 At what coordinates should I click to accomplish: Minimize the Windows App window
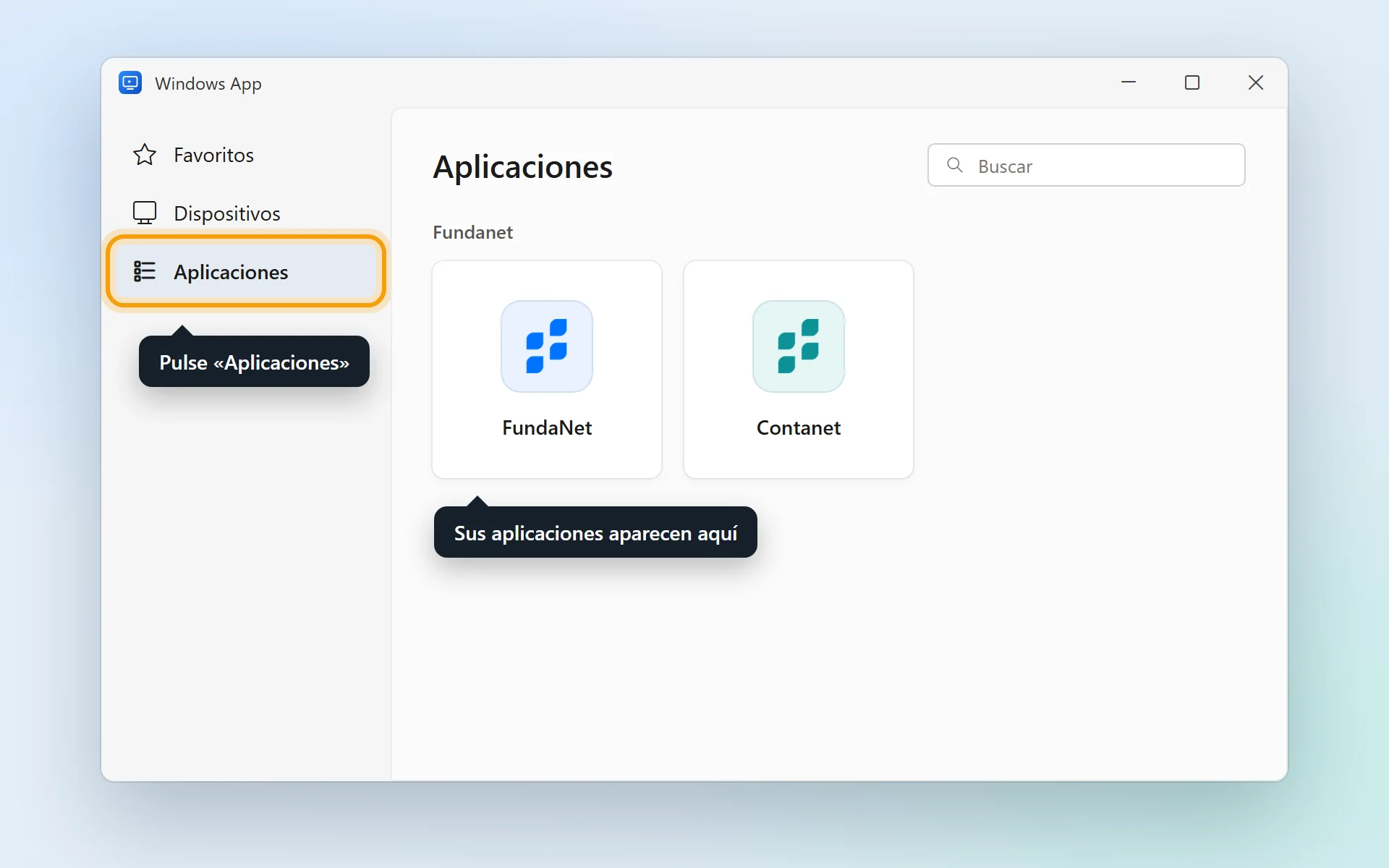(x=1129, y=82)
